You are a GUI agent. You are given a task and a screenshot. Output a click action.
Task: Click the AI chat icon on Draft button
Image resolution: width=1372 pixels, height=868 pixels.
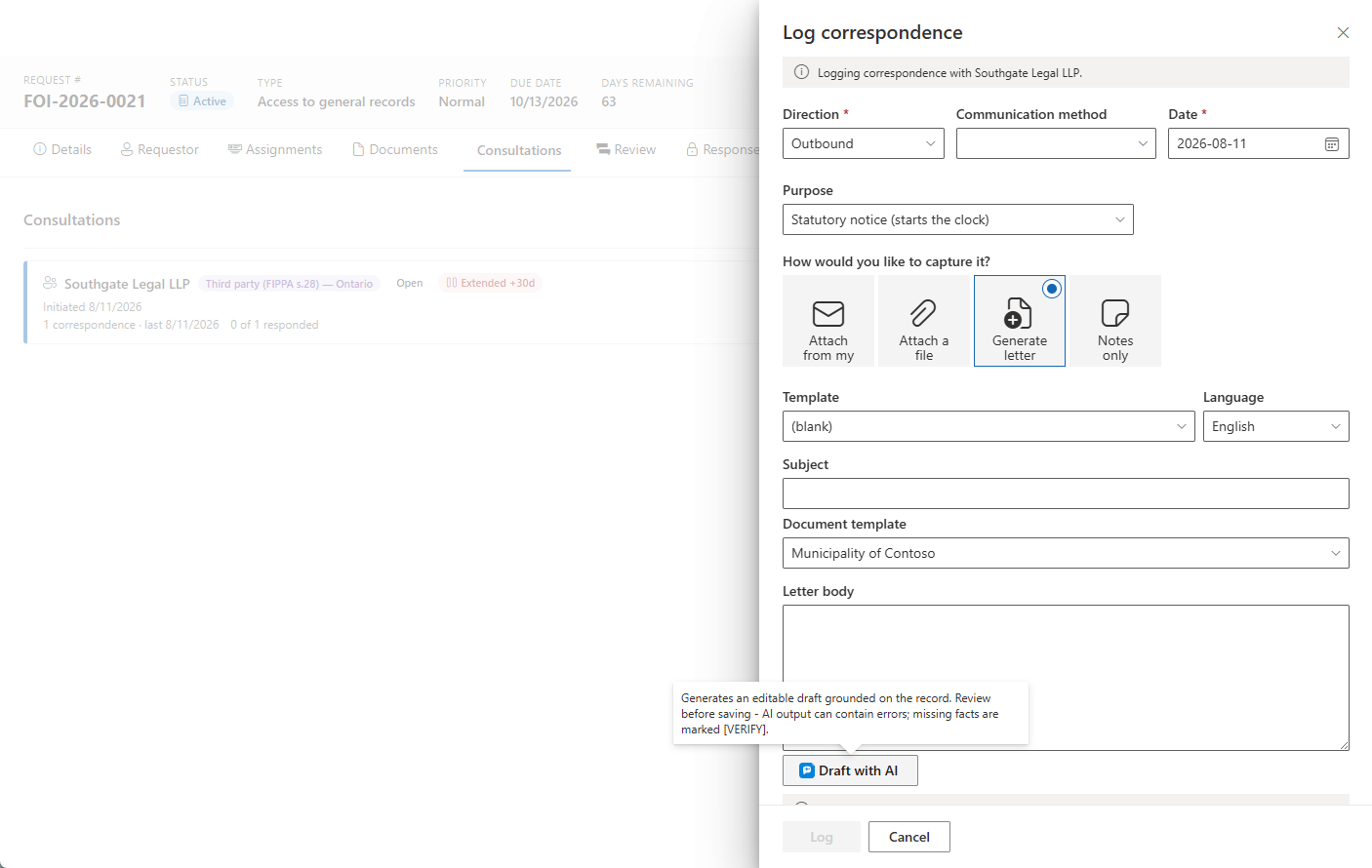[807, 770]
